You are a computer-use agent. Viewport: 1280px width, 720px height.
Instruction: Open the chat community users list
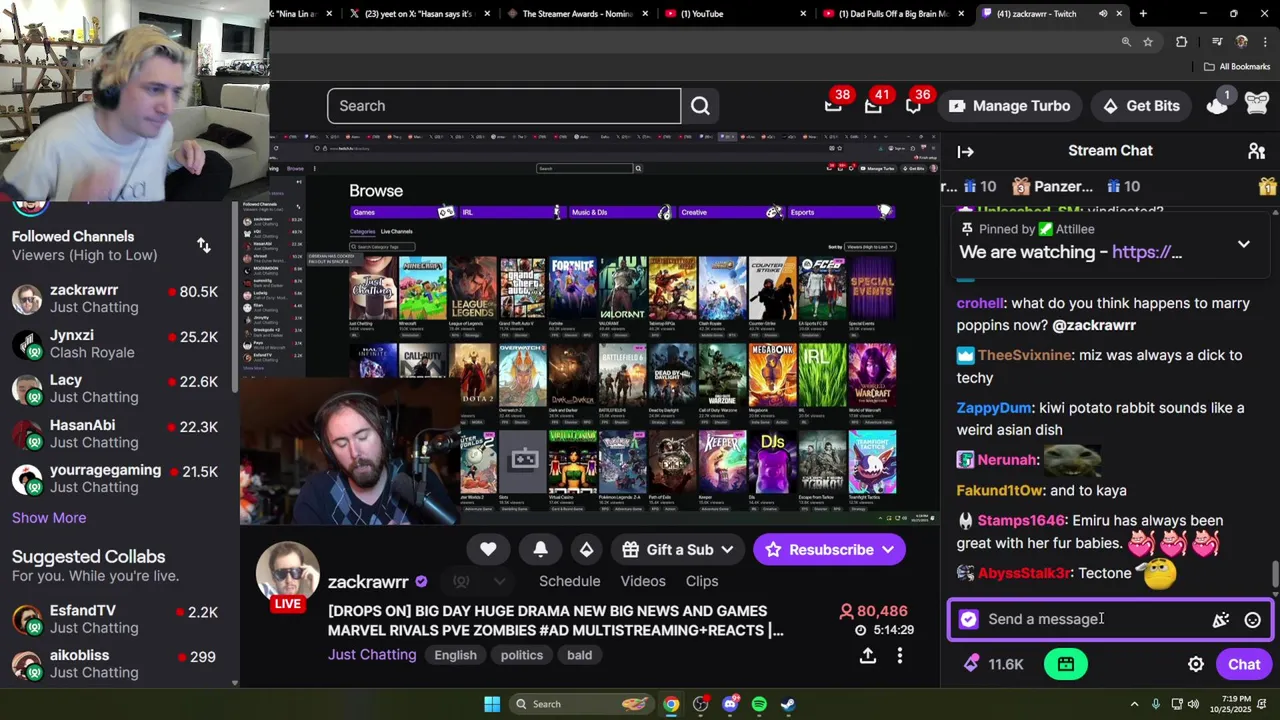[x=1256, y=151]
